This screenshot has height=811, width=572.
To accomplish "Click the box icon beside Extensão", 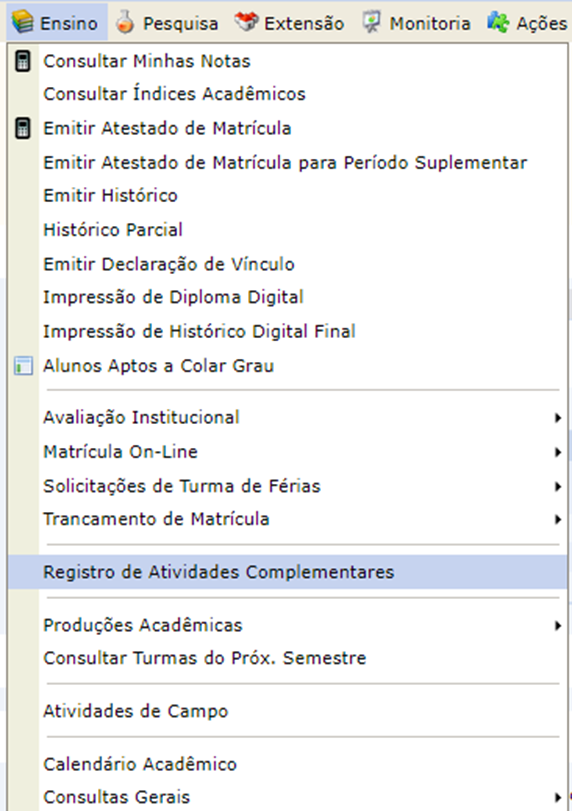I will click(x=246, y=22).
